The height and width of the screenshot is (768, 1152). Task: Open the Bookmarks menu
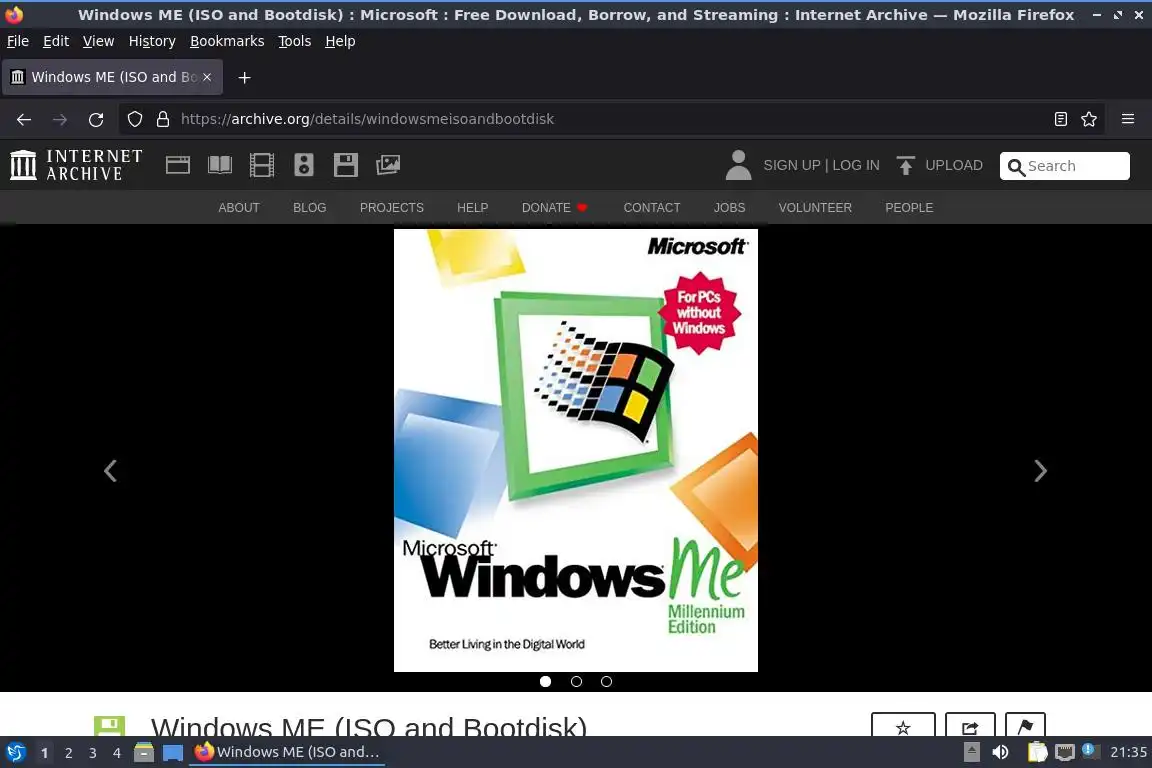[x=227, y=41]
